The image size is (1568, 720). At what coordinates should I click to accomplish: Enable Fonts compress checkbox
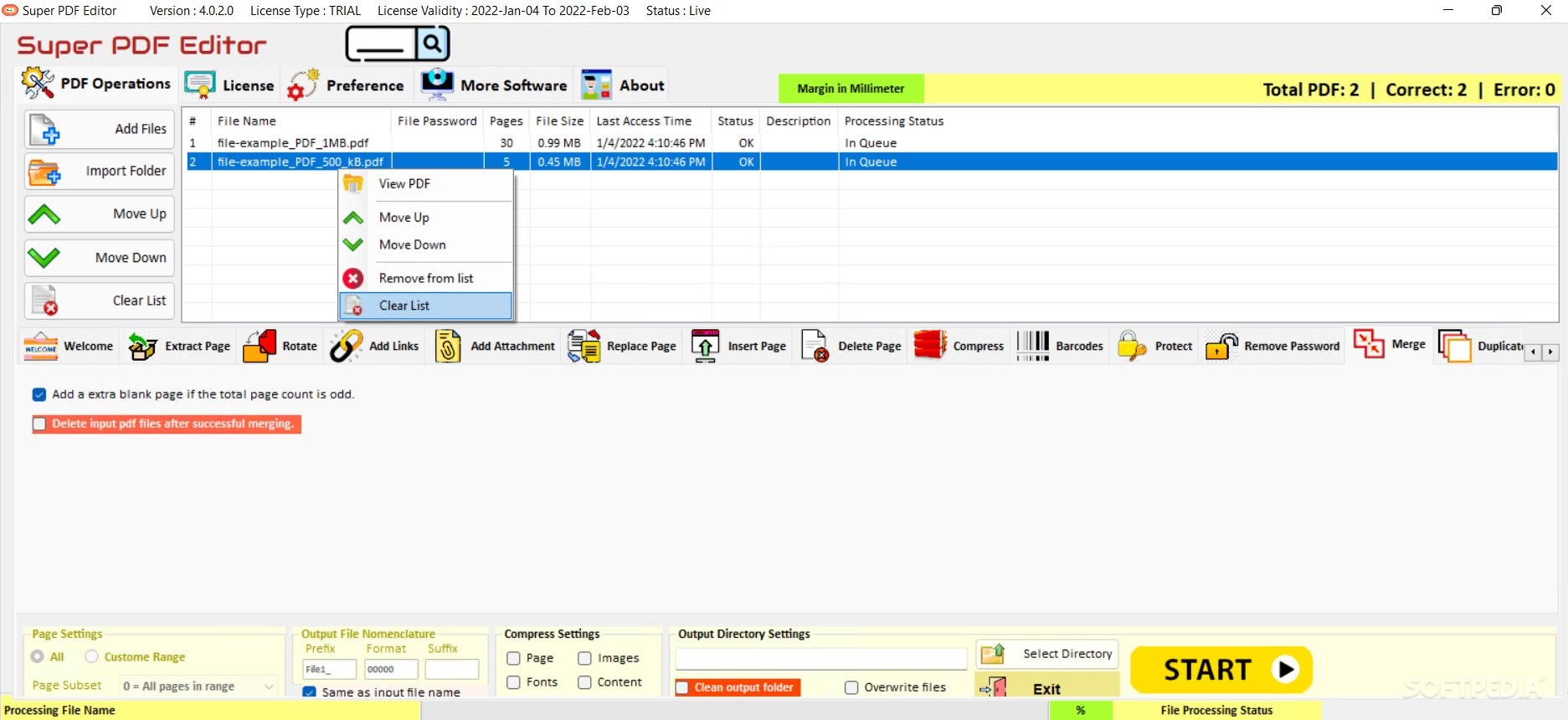[x=513, y=682]
